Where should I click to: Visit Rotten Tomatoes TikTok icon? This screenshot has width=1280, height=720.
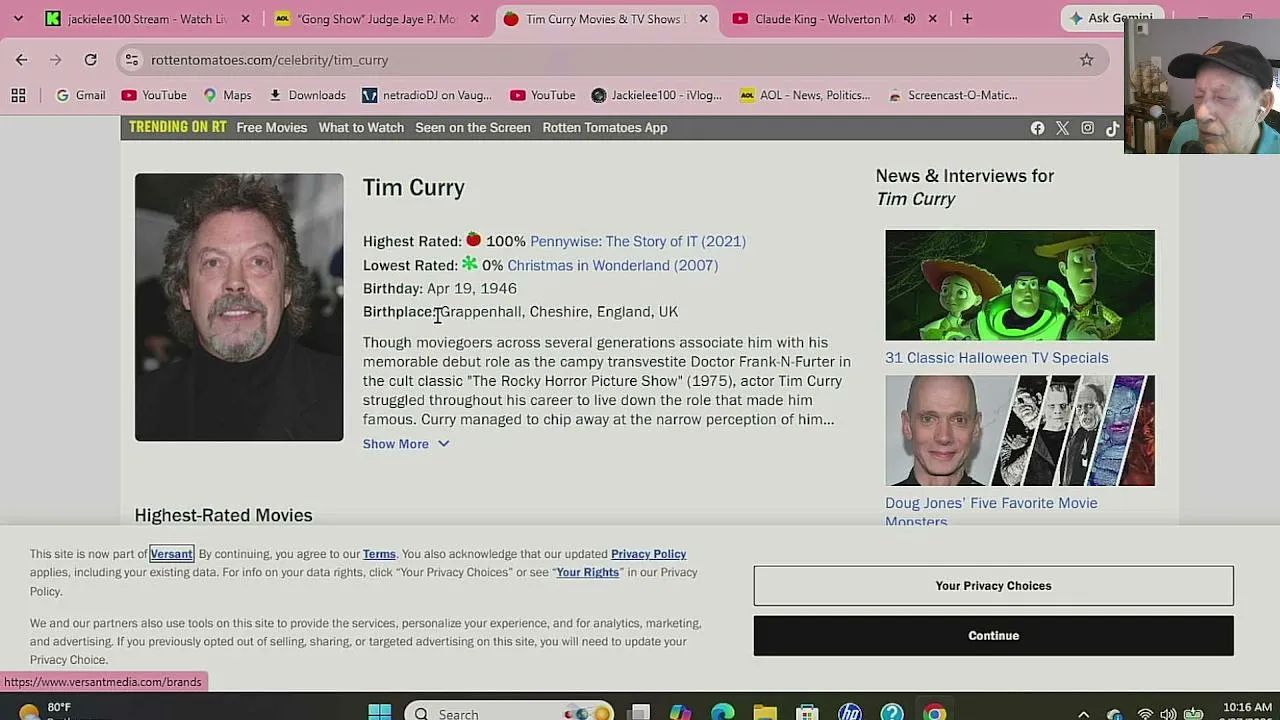[1112, 128]
